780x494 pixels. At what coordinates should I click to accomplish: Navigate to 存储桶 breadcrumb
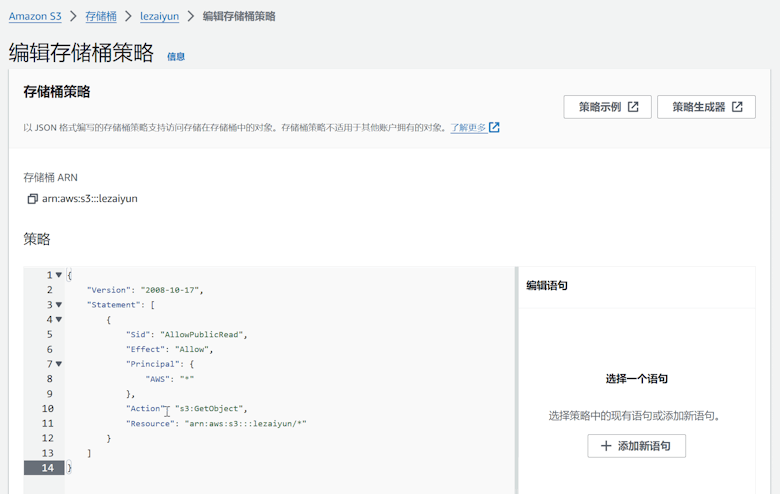coord(100,16)
